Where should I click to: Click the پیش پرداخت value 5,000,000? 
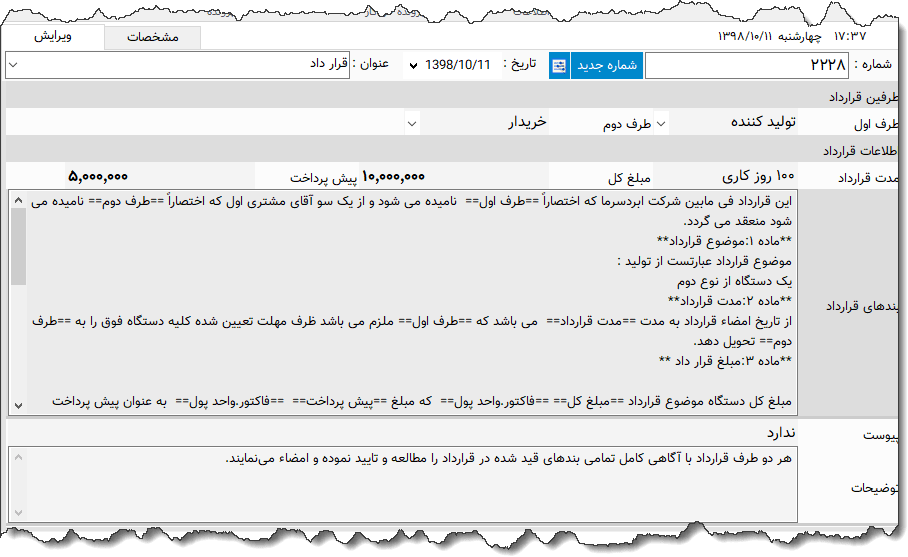(98, 176)
